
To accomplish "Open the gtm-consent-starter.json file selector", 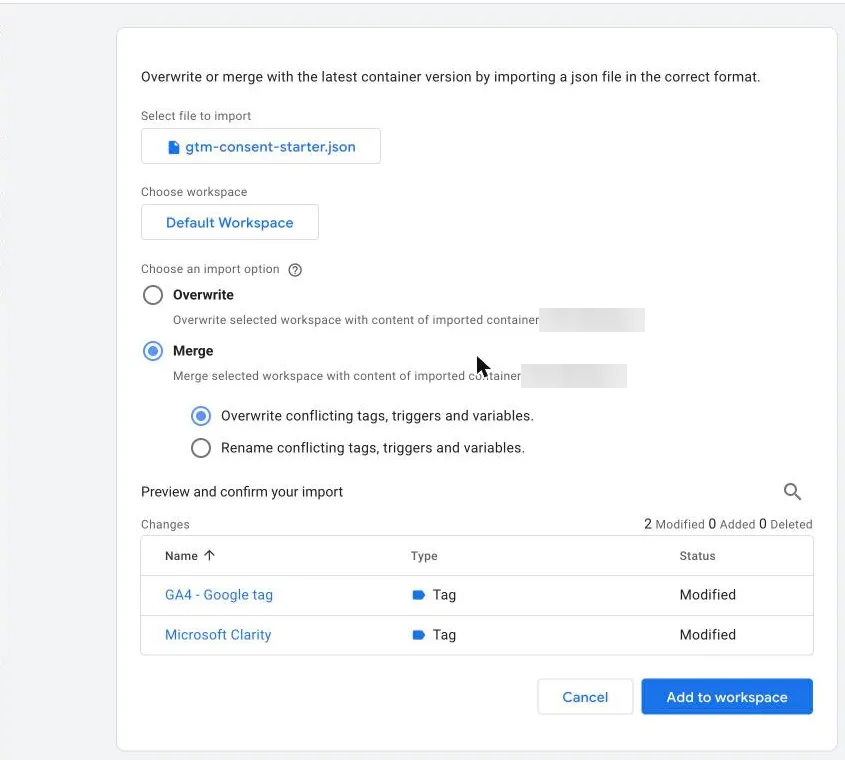I will (x=260, y=146).
